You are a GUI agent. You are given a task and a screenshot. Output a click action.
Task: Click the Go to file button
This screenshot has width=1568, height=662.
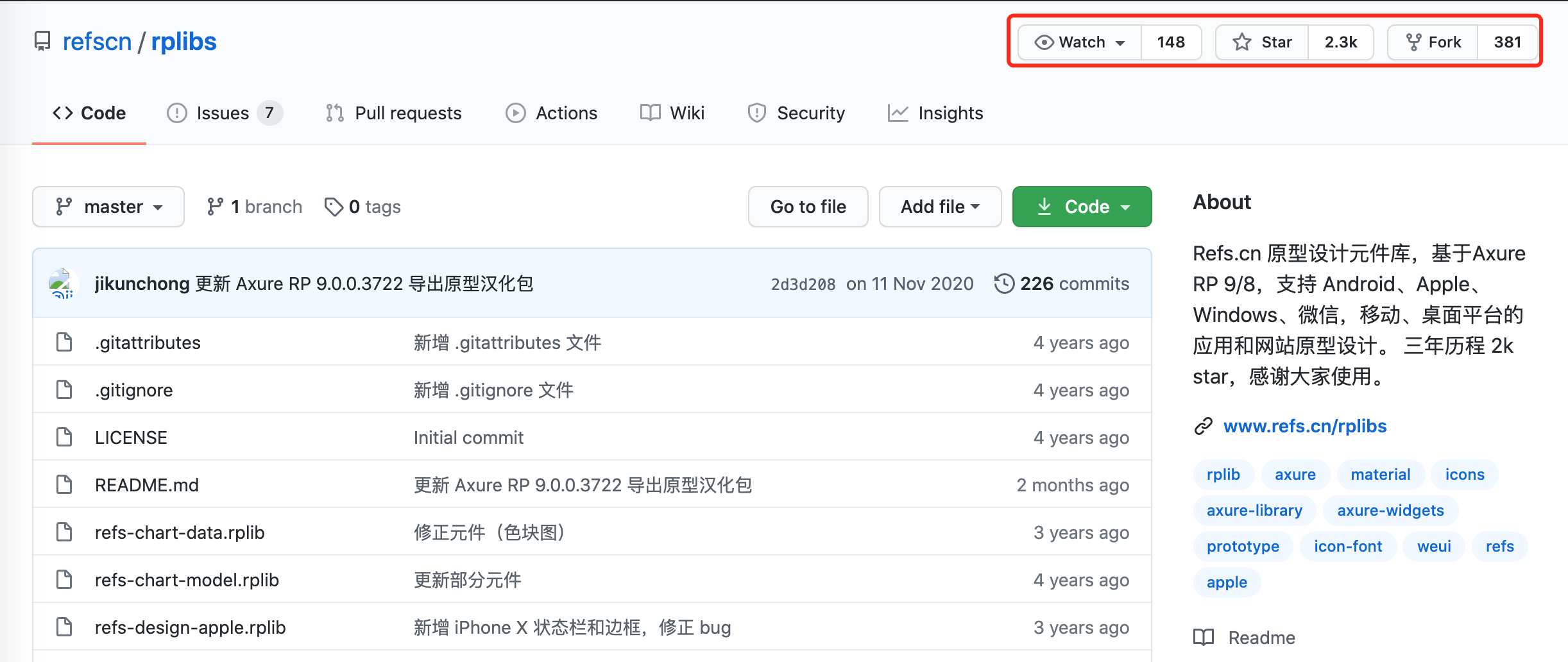click(808, 207)
